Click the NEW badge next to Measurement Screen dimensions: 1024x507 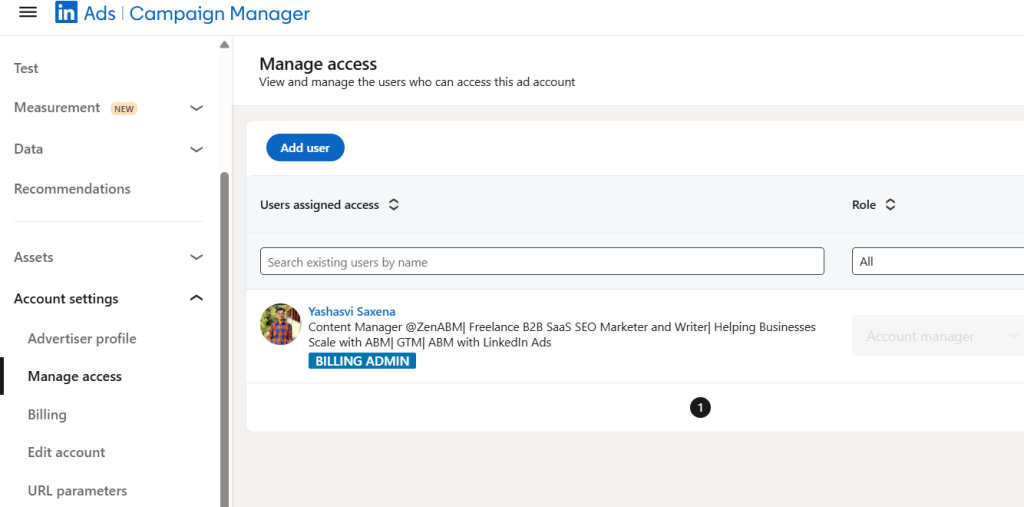coord(124,108)
